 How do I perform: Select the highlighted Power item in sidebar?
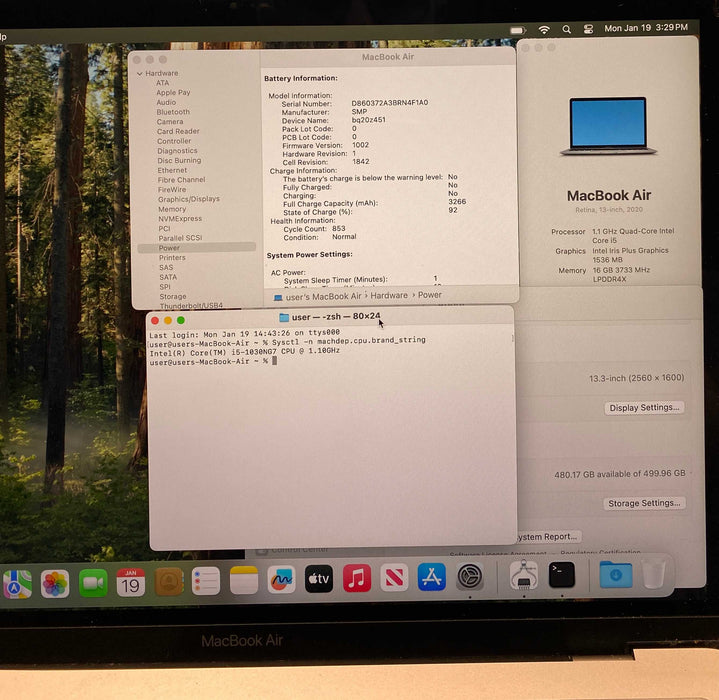click(x=197, y=248)
